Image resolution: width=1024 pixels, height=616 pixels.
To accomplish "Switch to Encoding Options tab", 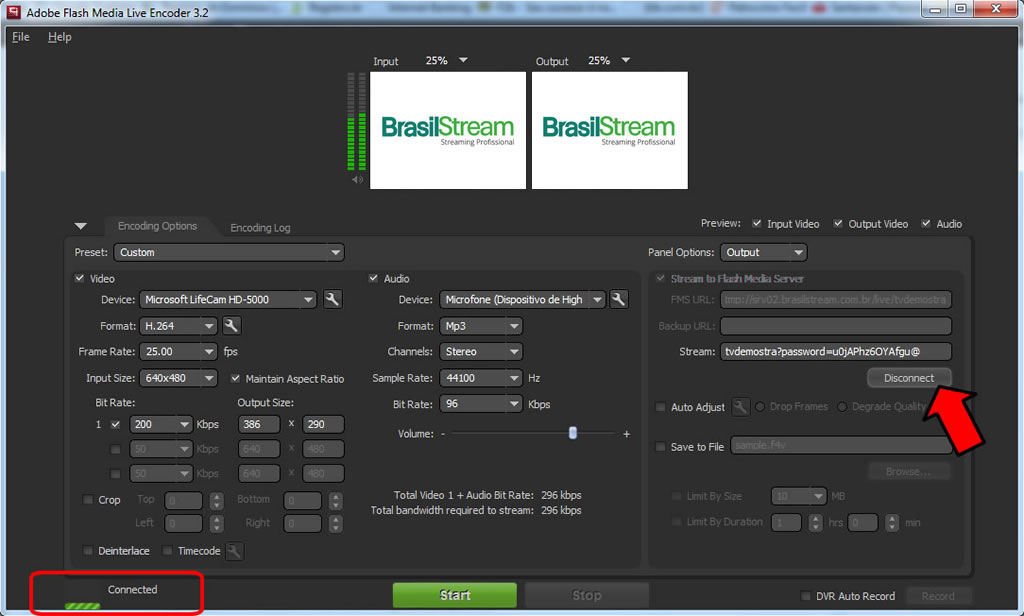I will [157, 226].
